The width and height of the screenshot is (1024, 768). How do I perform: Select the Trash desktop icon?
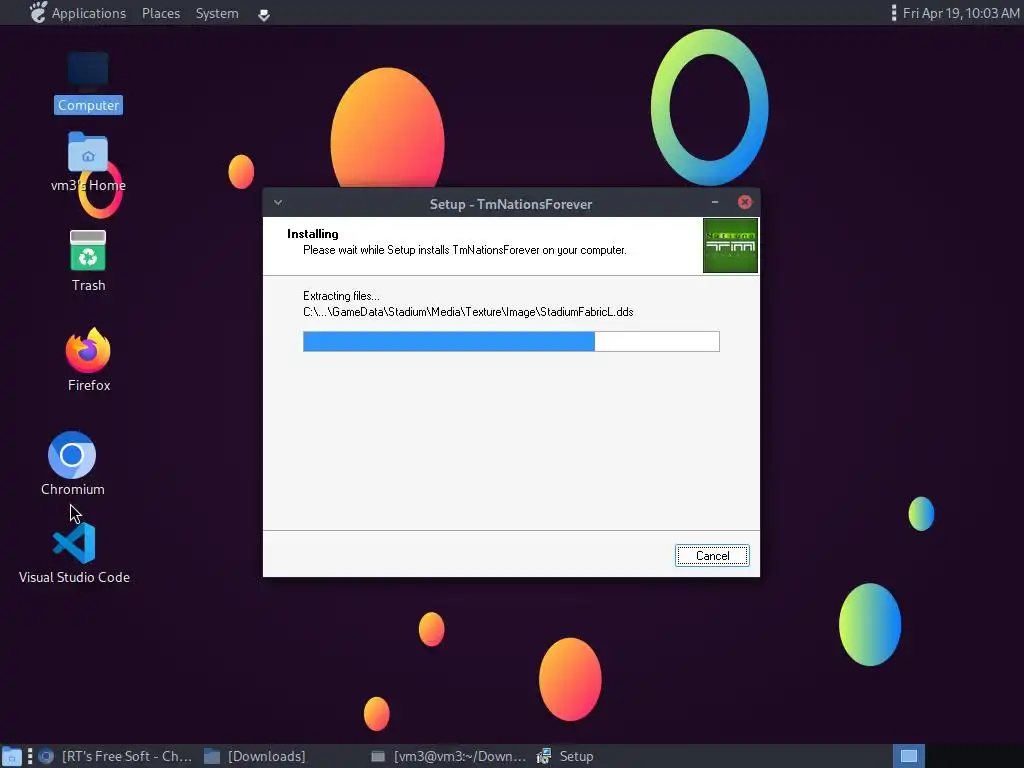(x=88, y=261)
